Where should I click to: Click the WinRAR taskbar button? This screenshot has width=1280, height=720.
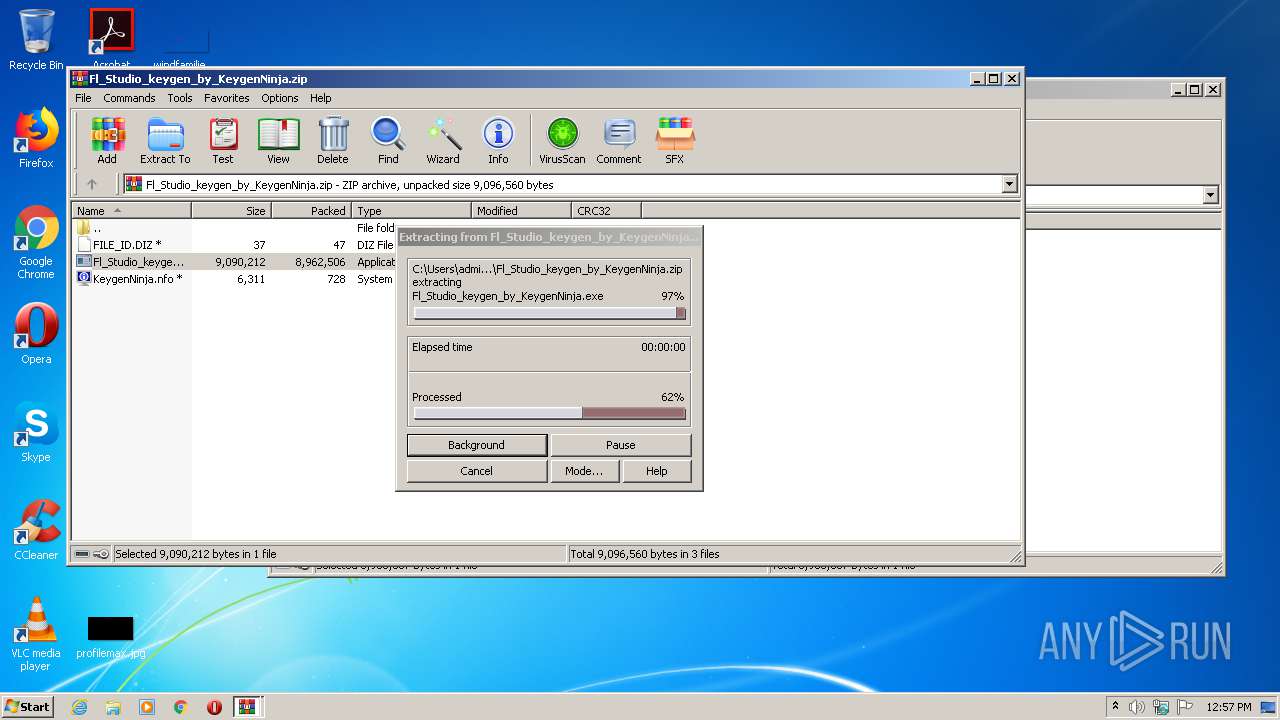248,707
